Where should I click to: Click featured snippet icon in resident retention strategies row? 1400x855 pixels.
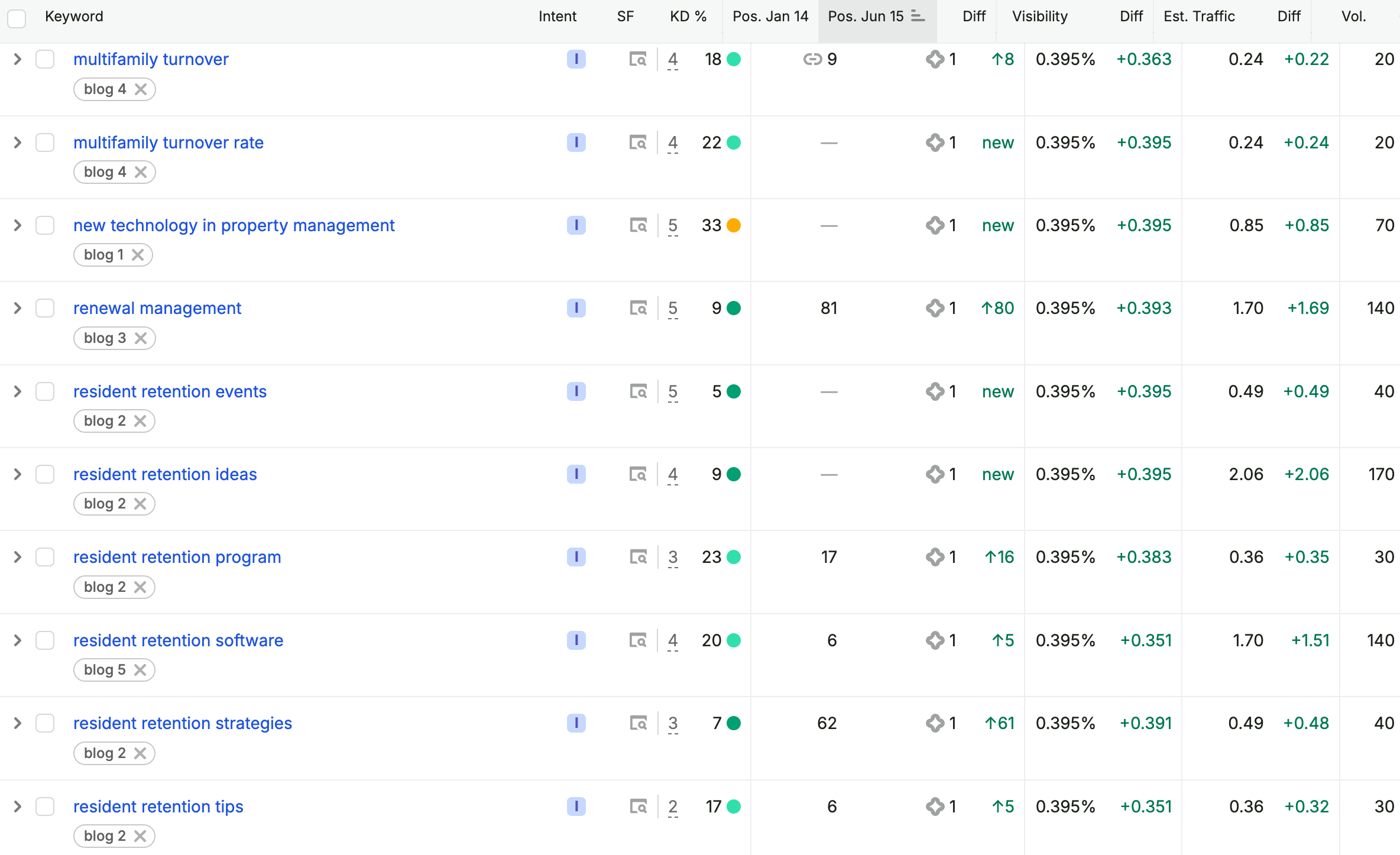click(935, 723)
